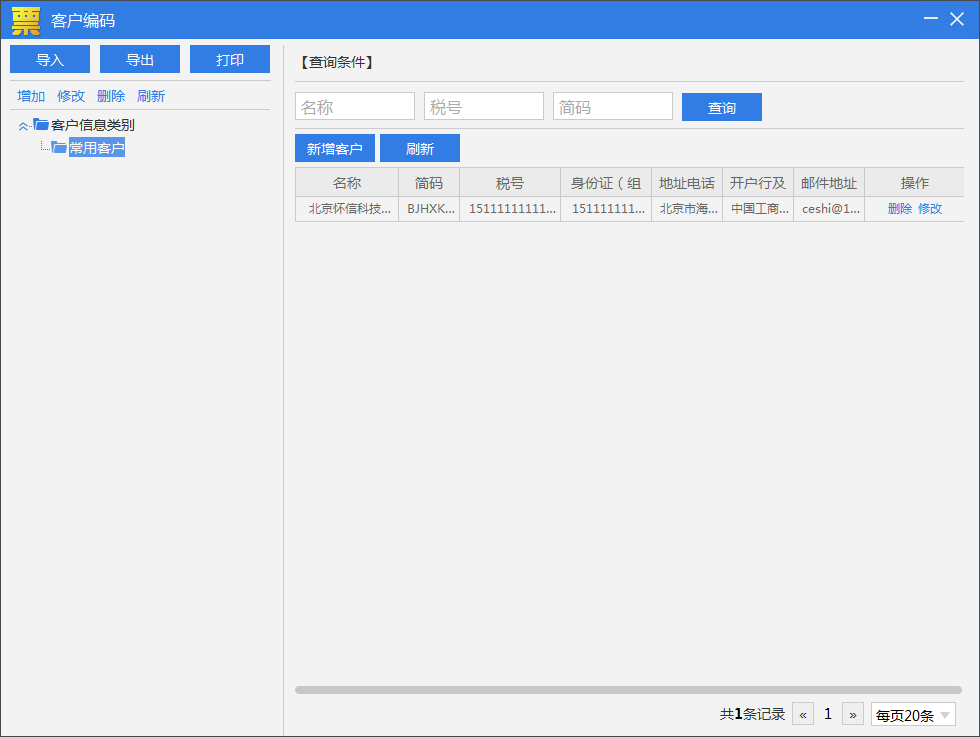Screen dimensions: 980x737
Task: Open the 每页20条 page size dropdown
Action: click(913, 714)
